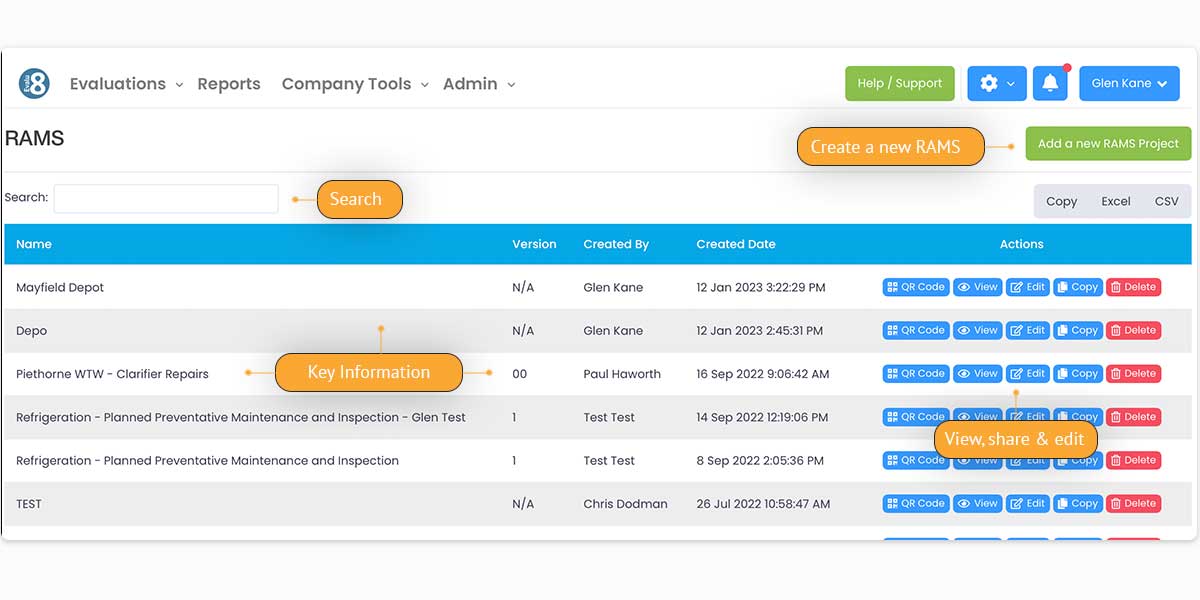
Task: View the Refrigeration - Glen Test RAMS
Action: coord(977,417)
